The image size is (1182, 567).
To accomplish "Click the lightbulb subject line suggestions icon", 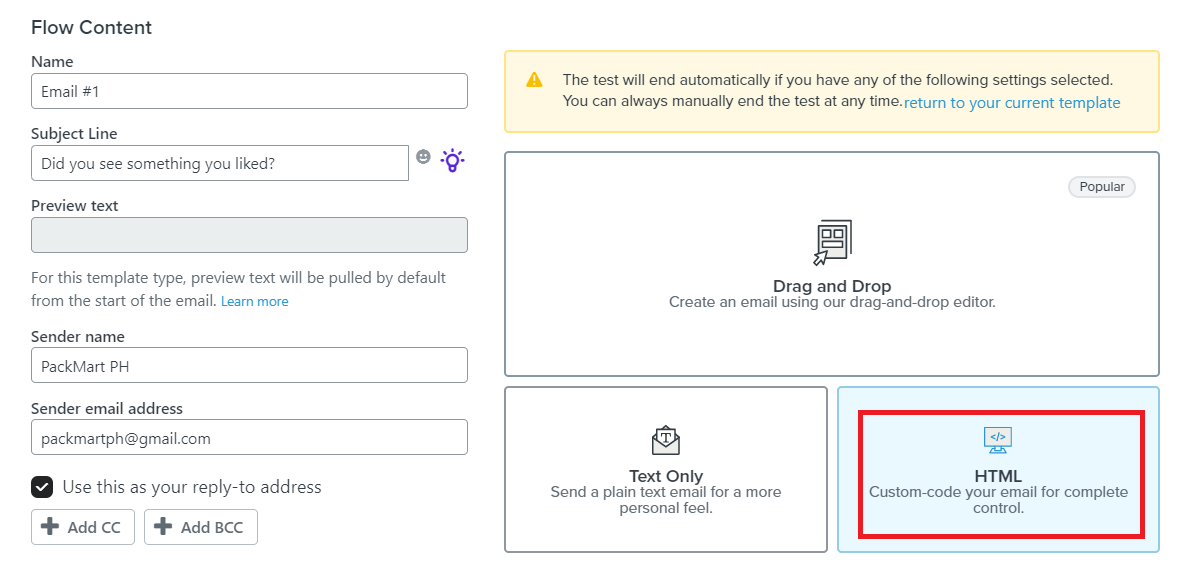I will click(x=452, y=160).
